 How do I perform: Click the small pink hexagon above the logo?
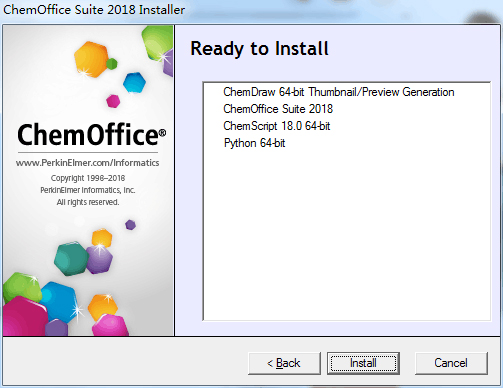click(x=113, y=101)
